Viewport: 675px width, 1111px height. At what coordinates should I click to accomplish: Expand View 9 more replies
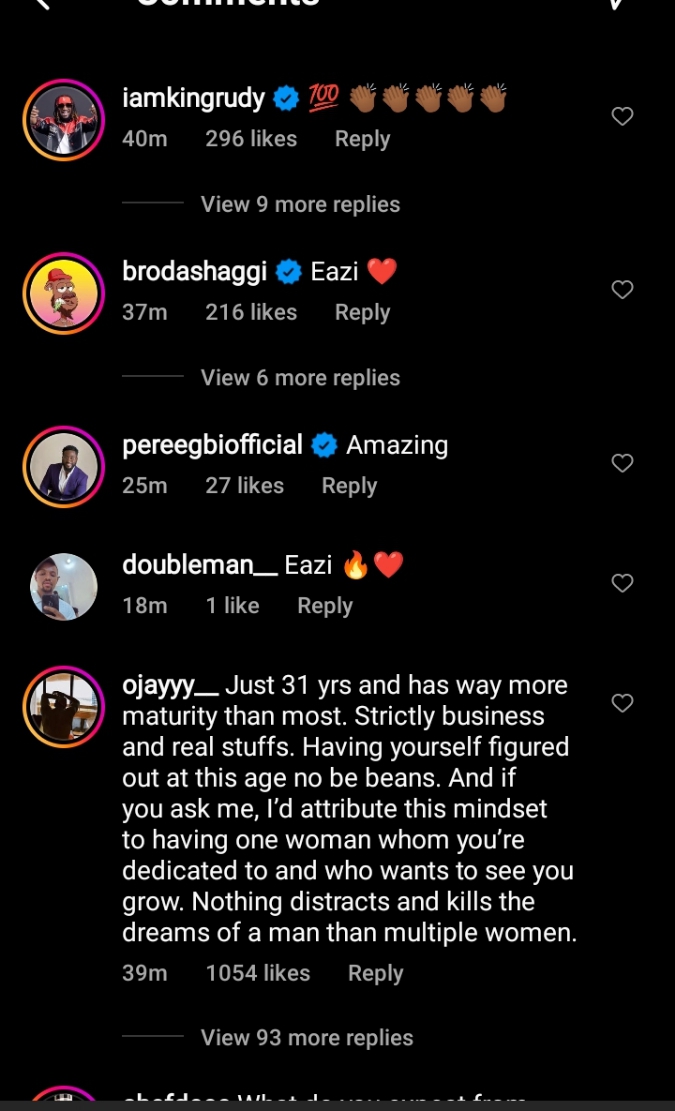tap(300, 204)
